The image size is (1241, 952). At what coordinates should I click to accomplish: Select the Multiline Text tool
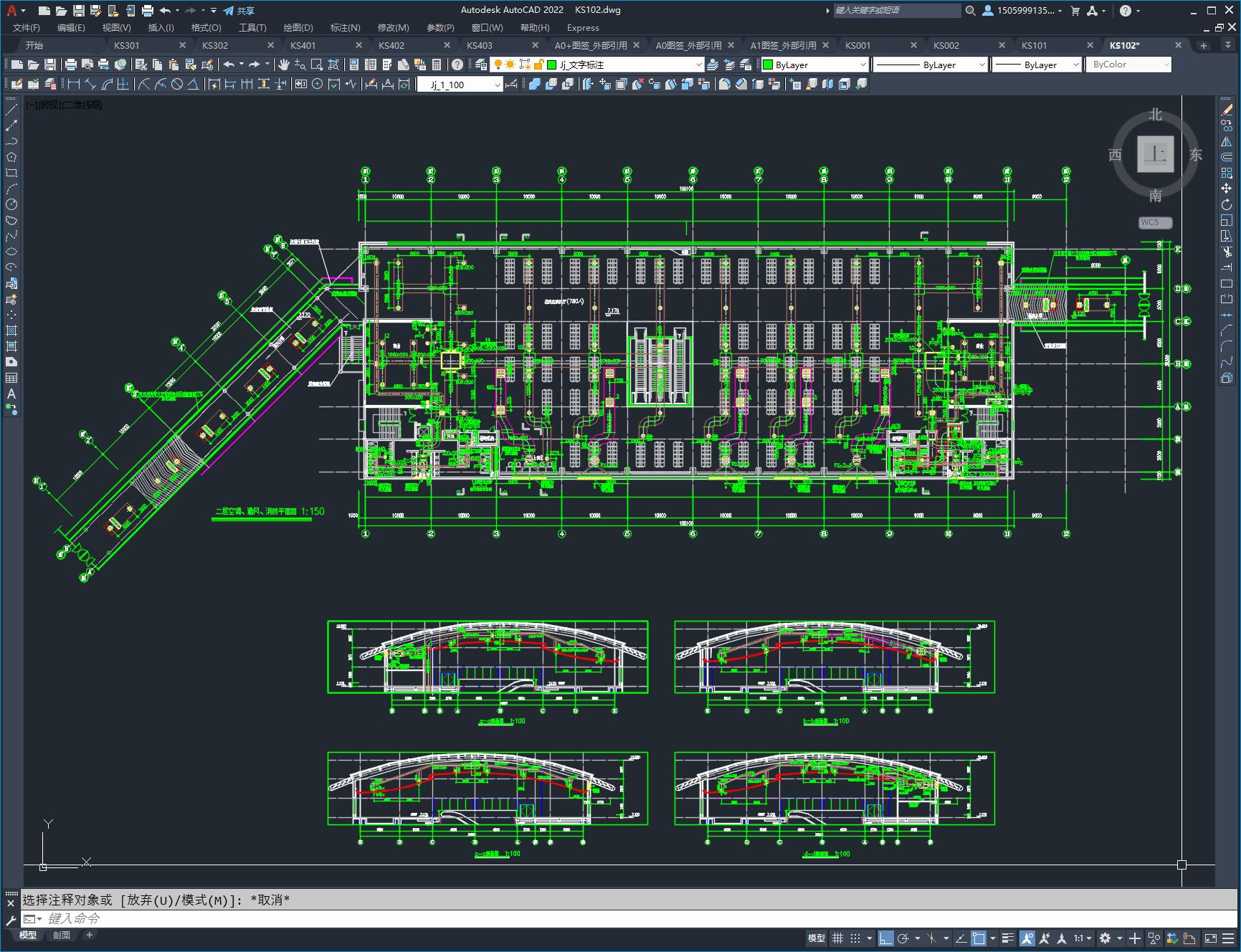11,394
